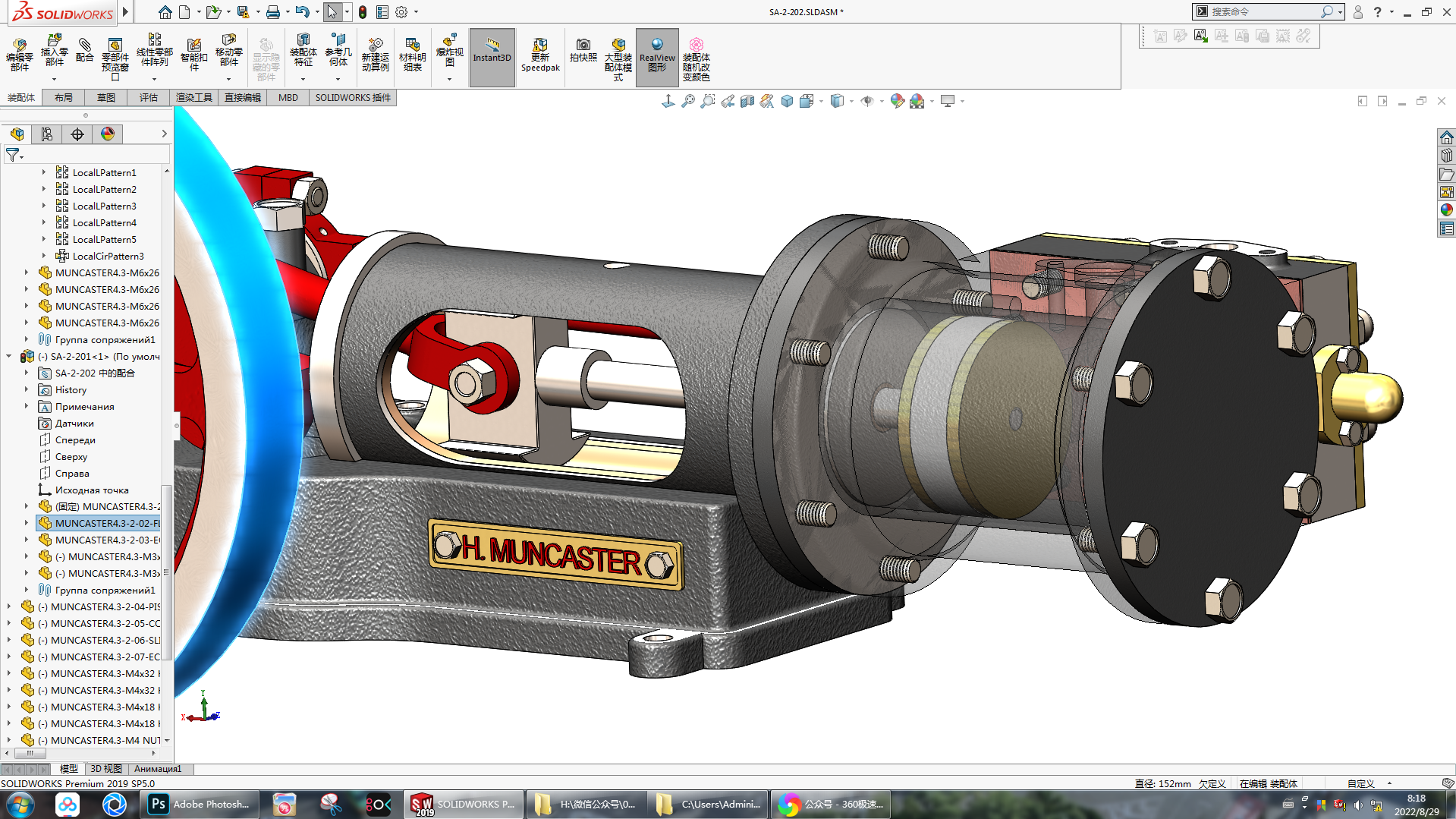Expand LocalPattern1 tree node
Viewport: 1456px width, 819px height.
pos(43,172)
